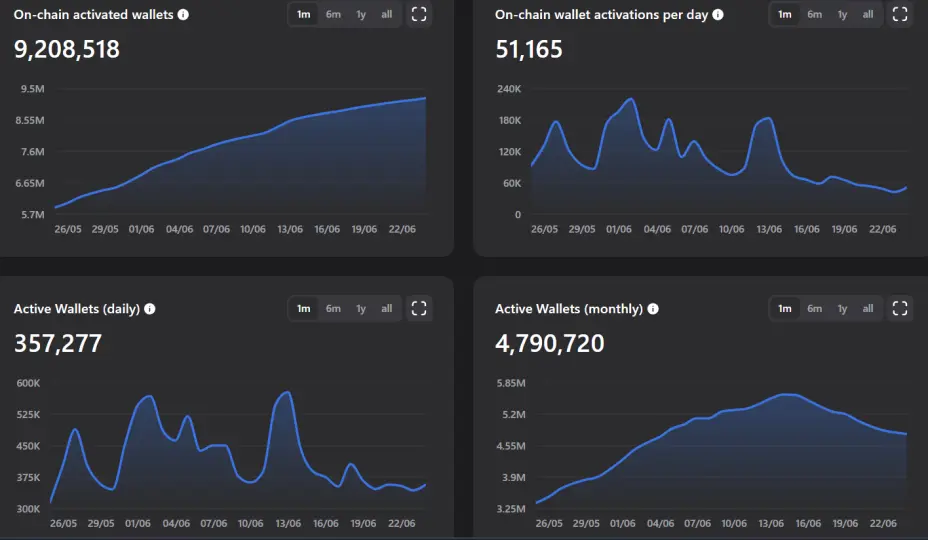This screenshot has width=928, height=540.
Task: Select 6m range for On-chain activated wallets
Action: 333,14
